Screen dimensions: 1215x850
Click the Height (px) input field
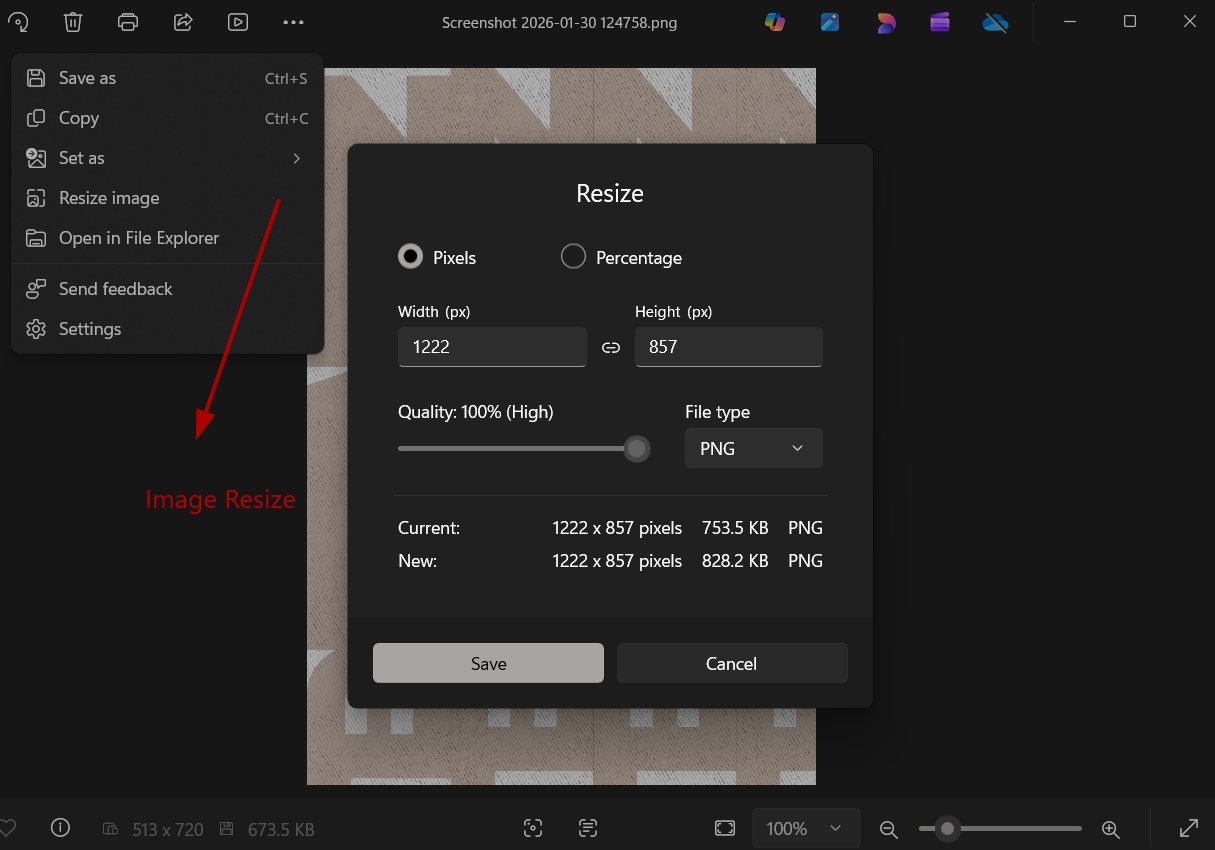coord(729,347)
